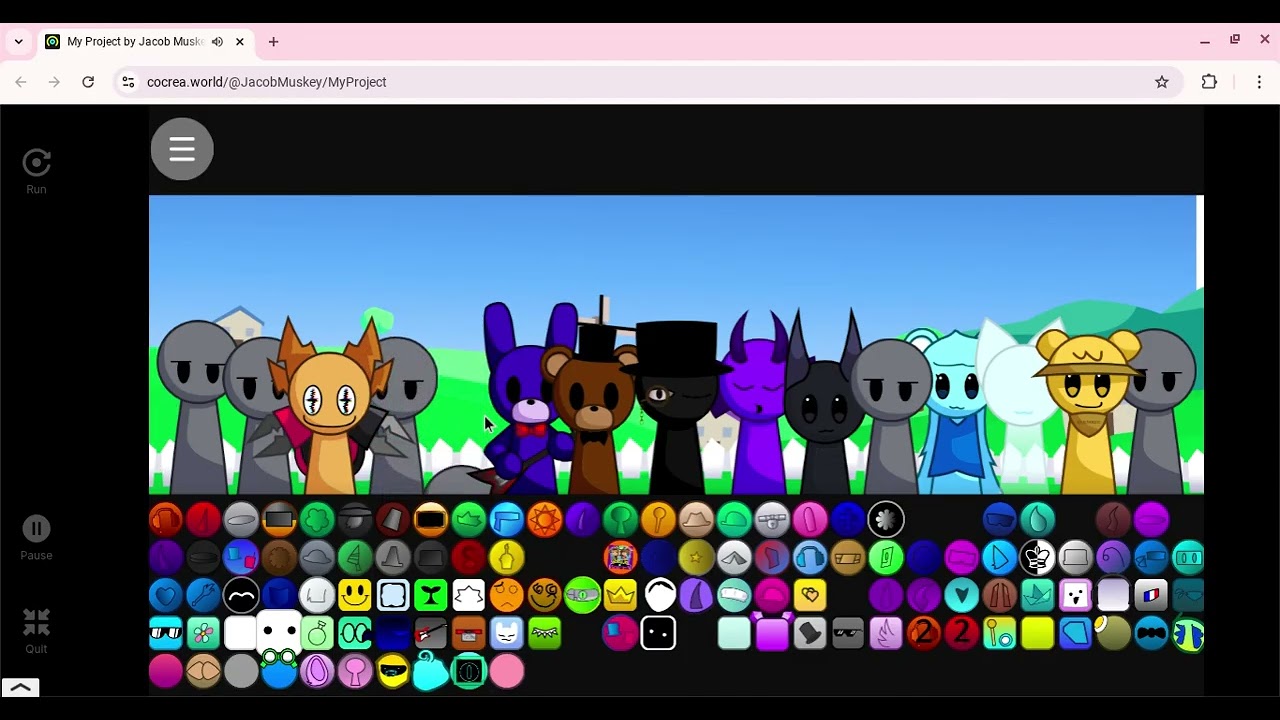Image resolution: width=1280 pixels, height=720 pixels.
Task: Pick the black bow tie icon
Action: click(1151, 633)
